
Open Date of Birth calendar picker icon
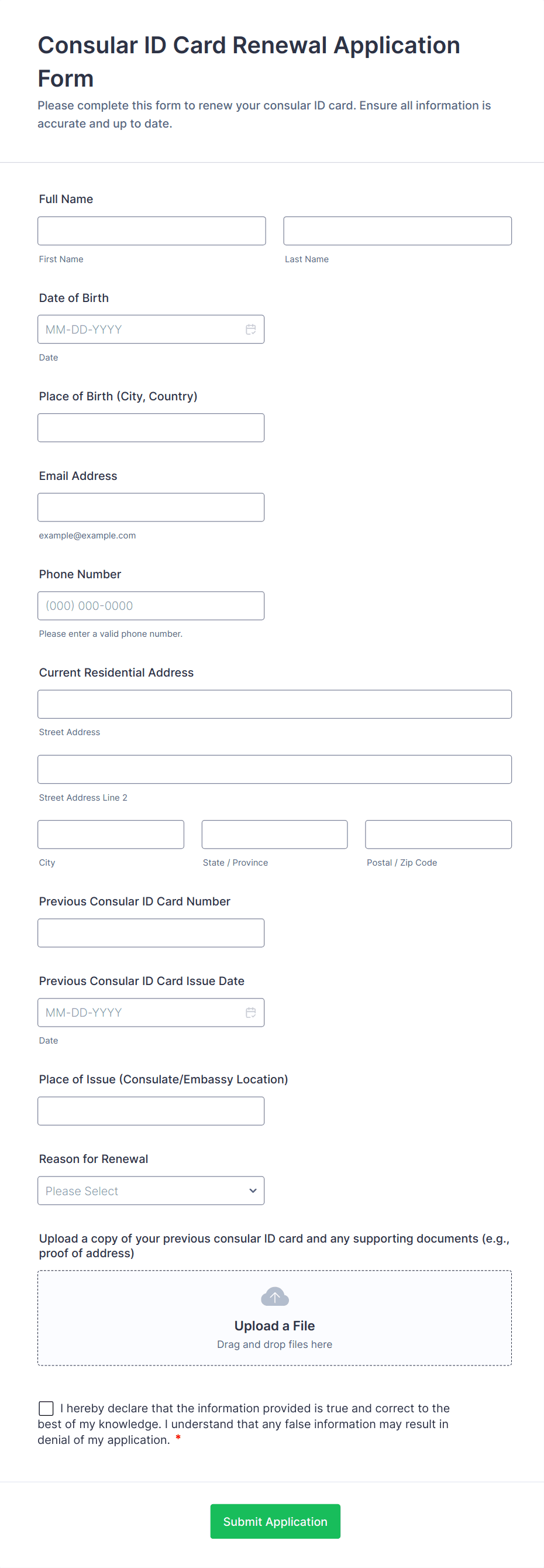[x=250, y=330]
